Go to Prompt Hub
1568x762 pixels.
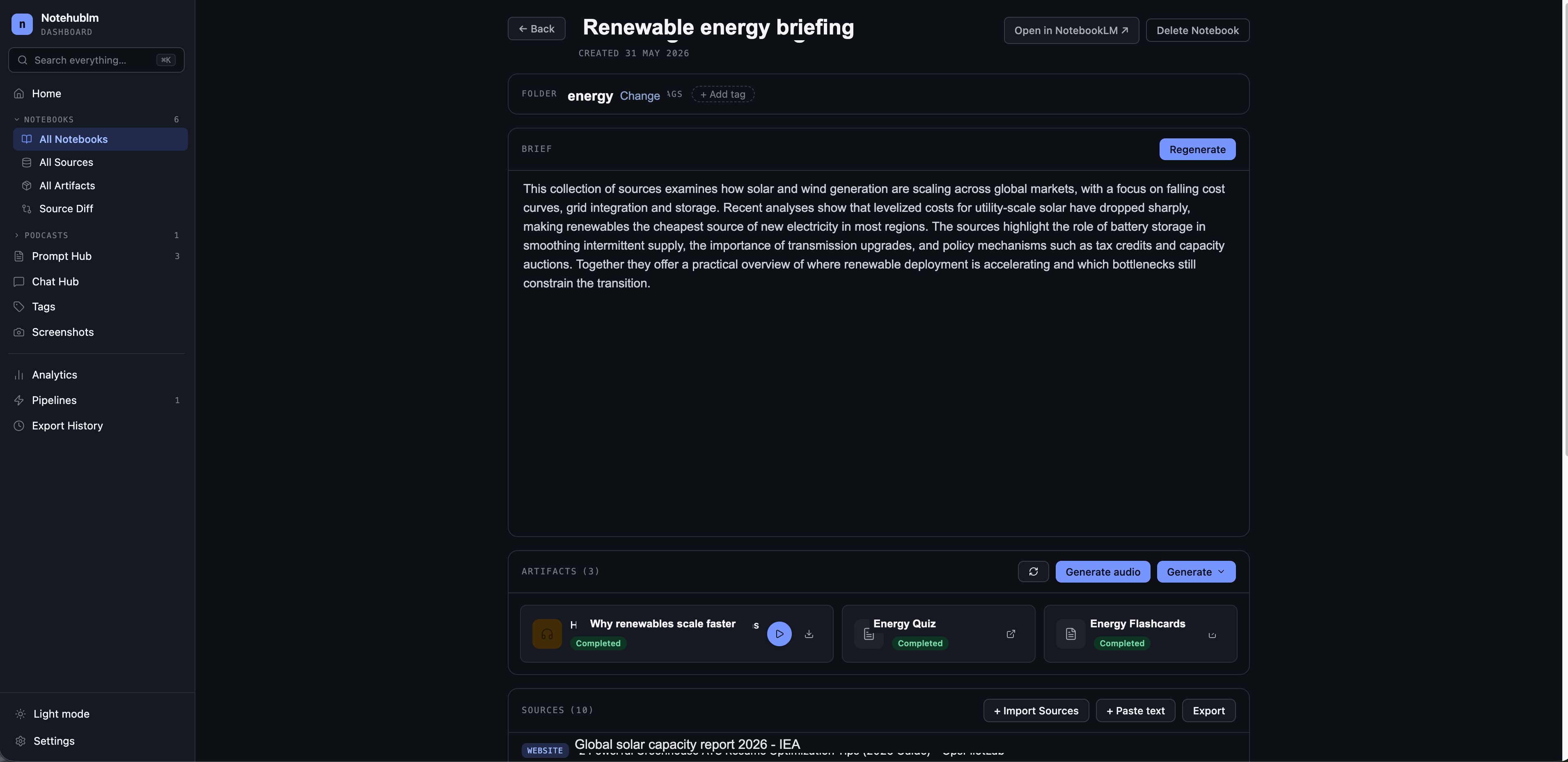click(x=97, y=256)
